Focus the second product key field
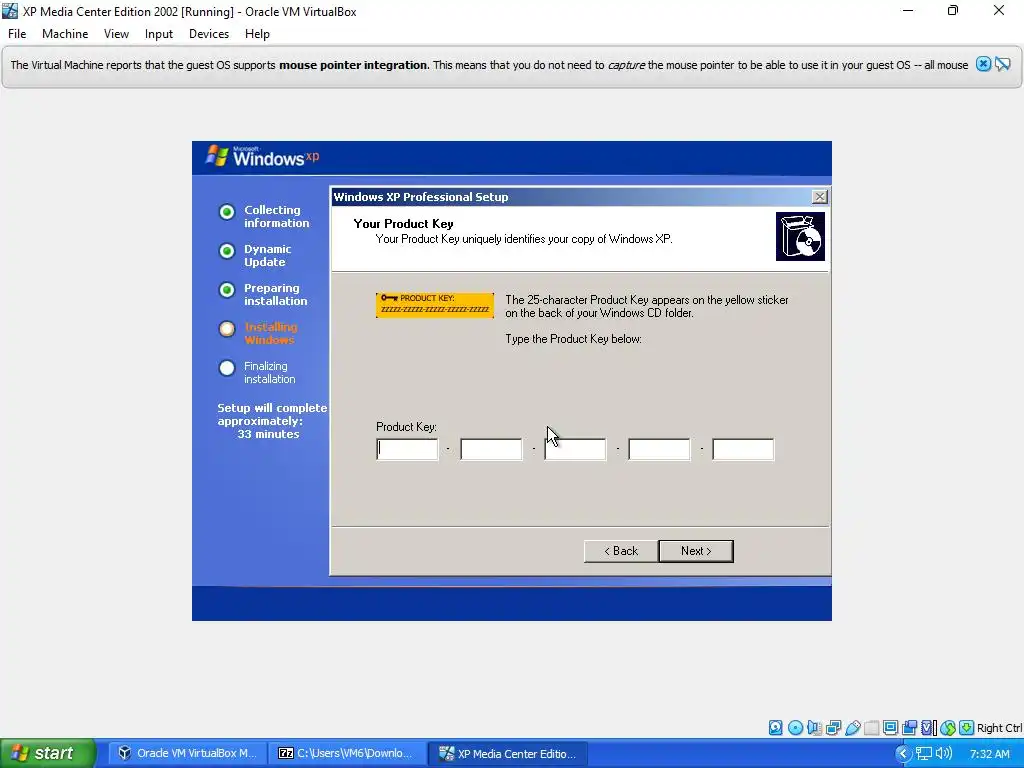 click(x=491, y=449)
